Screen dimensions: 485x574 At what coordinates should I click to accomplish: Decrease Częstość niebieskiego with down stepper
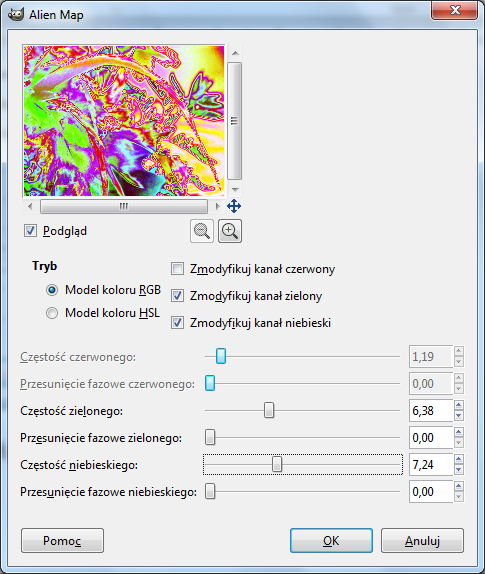pyautogui.click(x=459, y=470)
